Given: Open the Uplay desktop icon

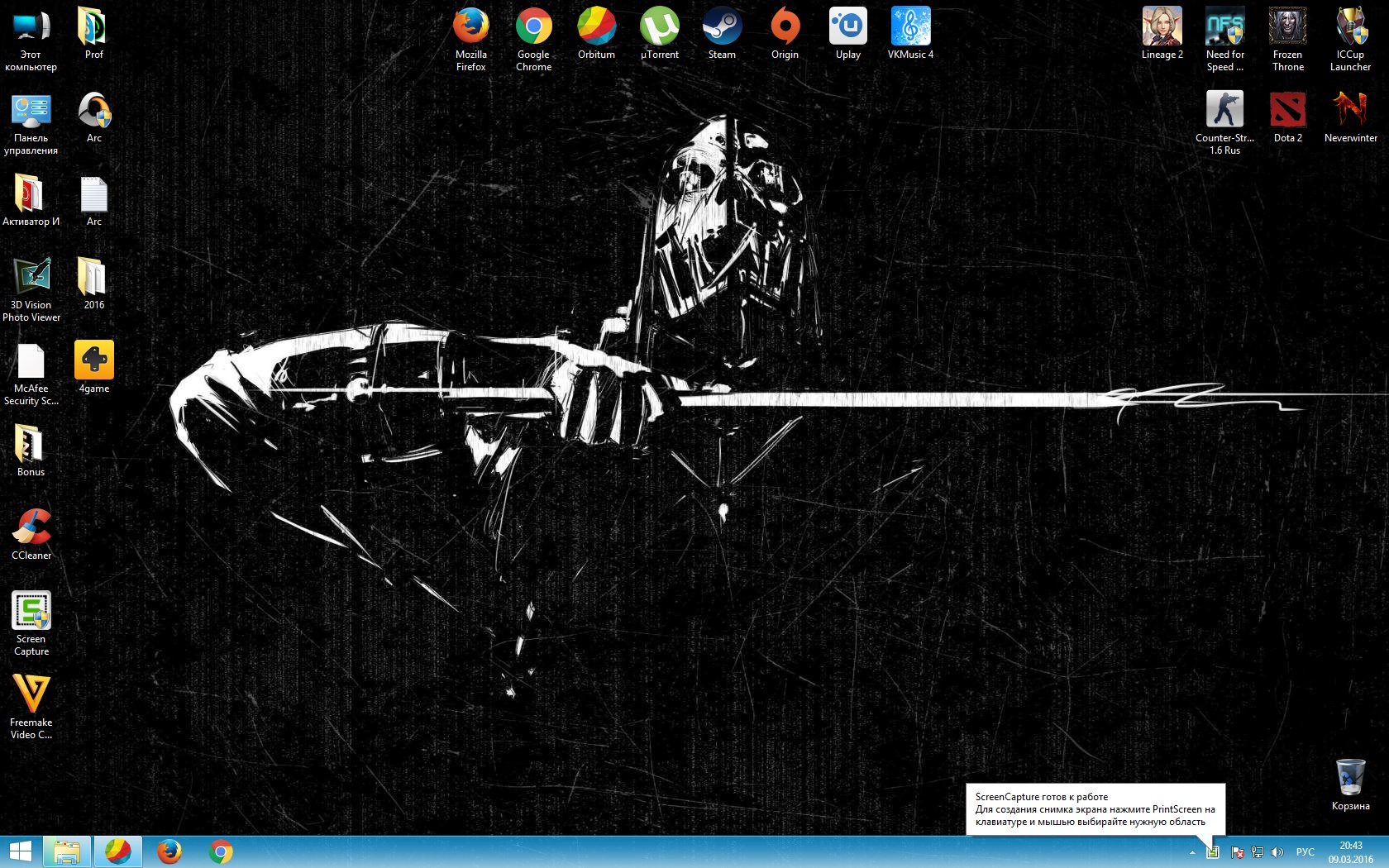Looking at the screenshot, I should [848, 33].
